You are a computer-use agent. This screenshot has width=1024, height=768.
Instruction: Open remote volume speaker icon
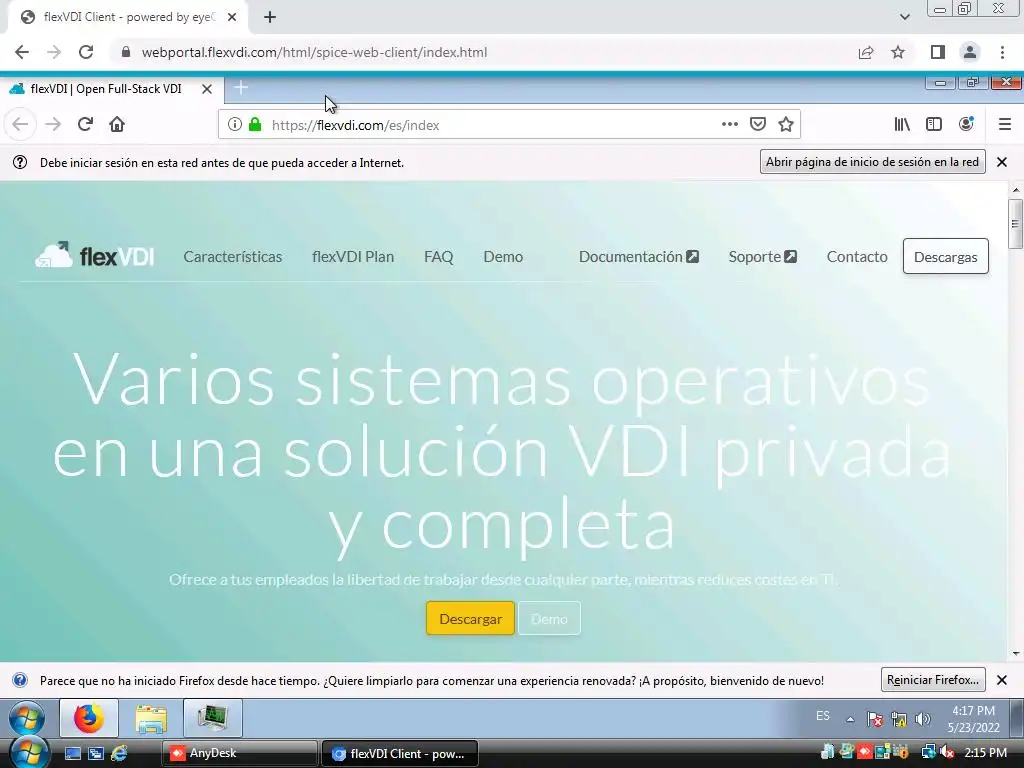pos(923,719)
